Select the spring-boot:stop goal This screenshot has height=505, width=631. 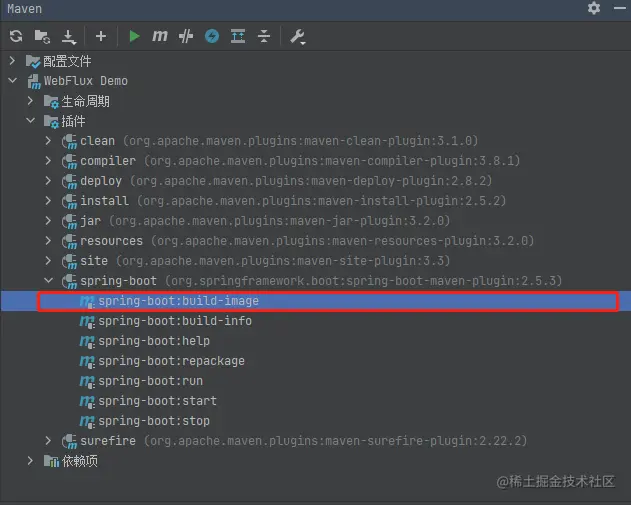point(154,421)
